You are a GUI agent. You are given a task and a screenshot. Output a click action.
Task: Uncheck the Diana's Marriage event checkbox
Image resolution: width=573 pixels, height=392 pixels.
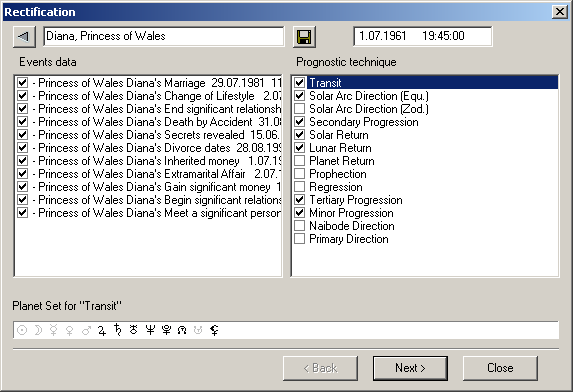pyautogui.click(x=22, y=83)
